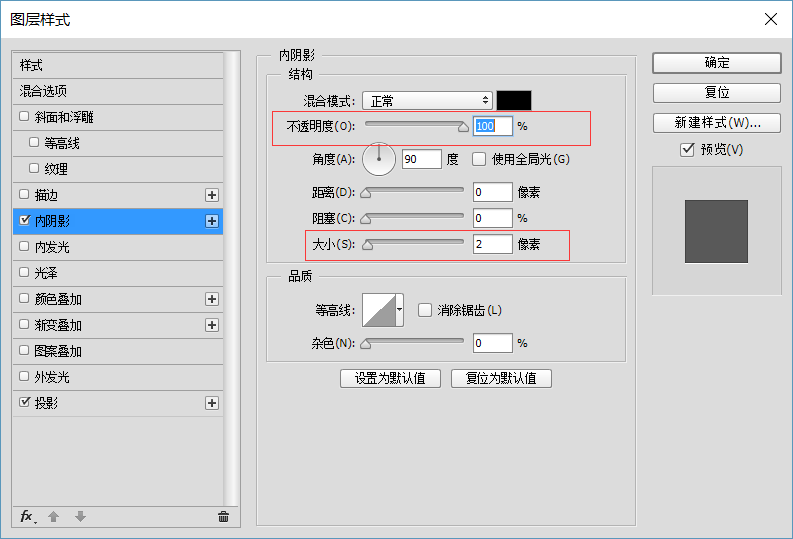
Task: Select 混合选项 in the styles list
Action: (118, 91)
